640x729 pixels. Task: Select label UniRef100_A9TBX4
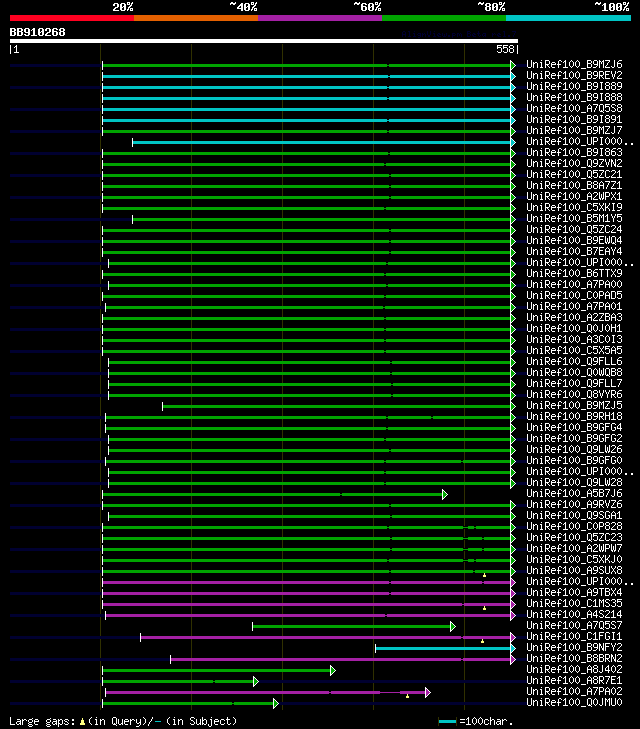click(574, 593)
